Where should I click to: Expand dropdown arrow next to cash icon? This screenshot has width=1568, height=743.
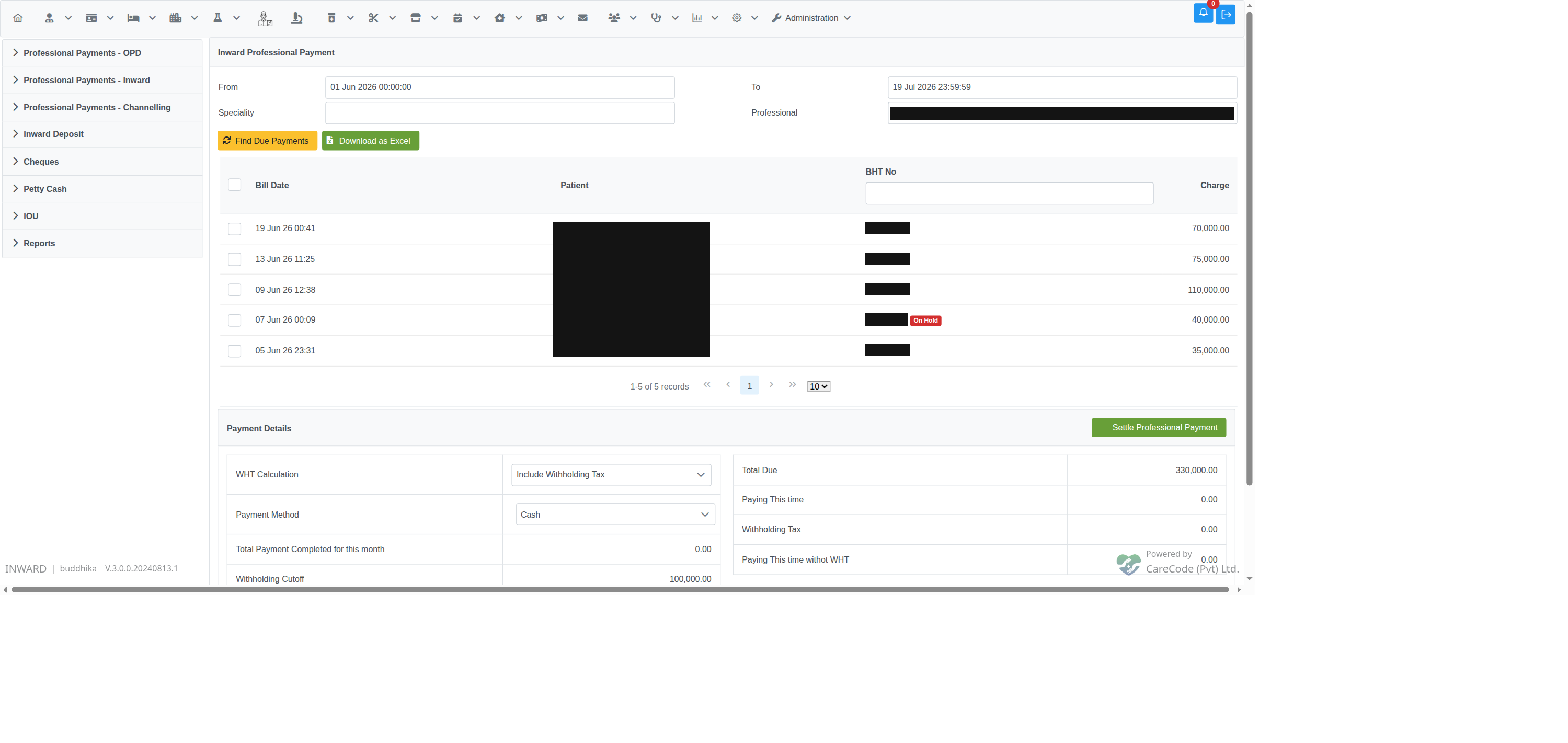560,18
